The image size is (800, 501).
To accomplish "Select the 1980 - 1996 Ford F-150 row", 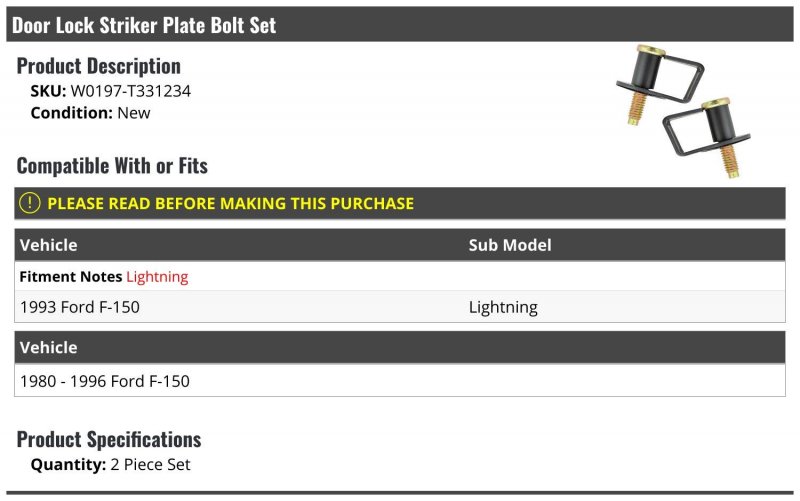I will [399, 381].
